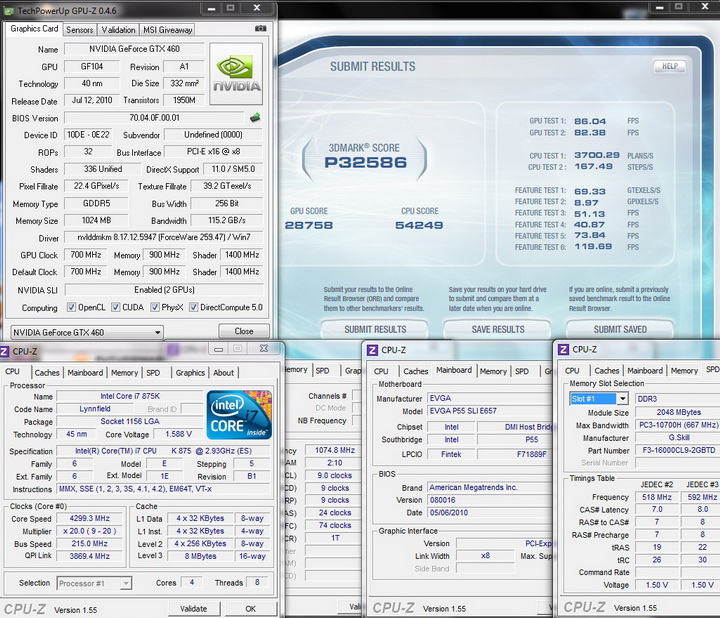Click the GPU-Z screenshot camera icon

pyautogui.click(x=261, y=30)
